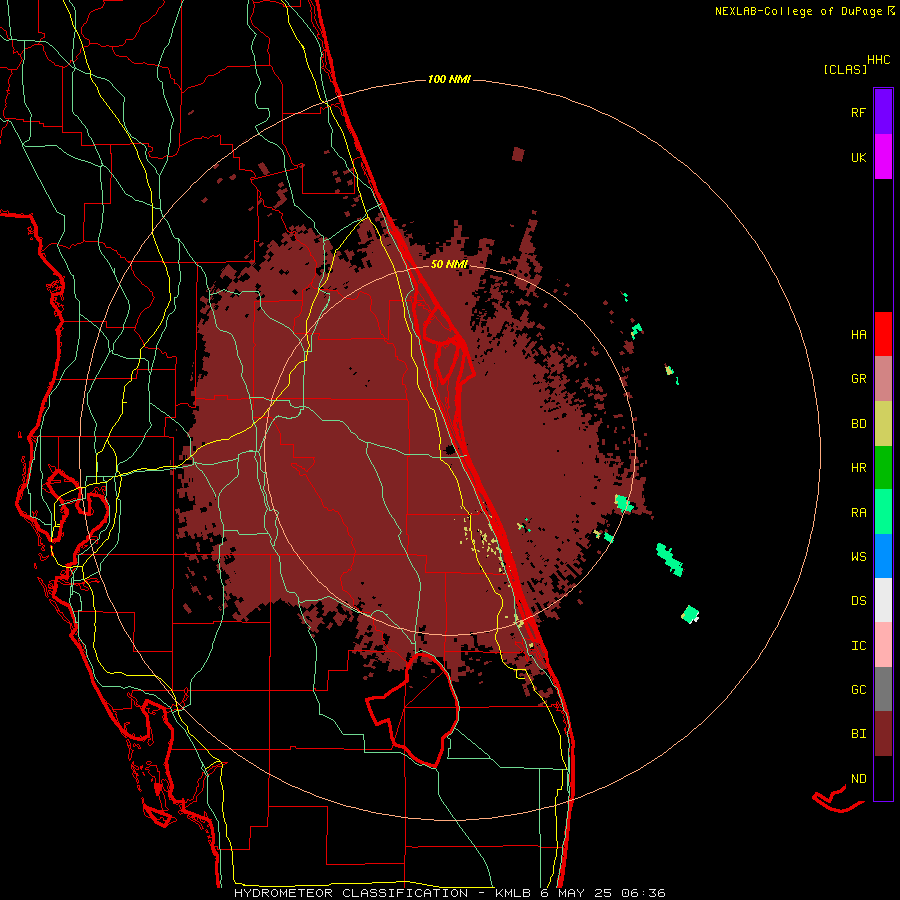900x900 pixels.
Task: Click the RA aqua legend swatch
Action: pos(883,512)
